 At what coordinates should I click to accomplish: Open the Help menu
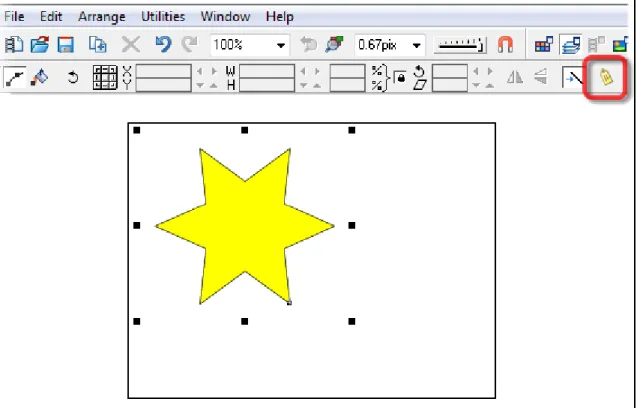pos(280,17)
